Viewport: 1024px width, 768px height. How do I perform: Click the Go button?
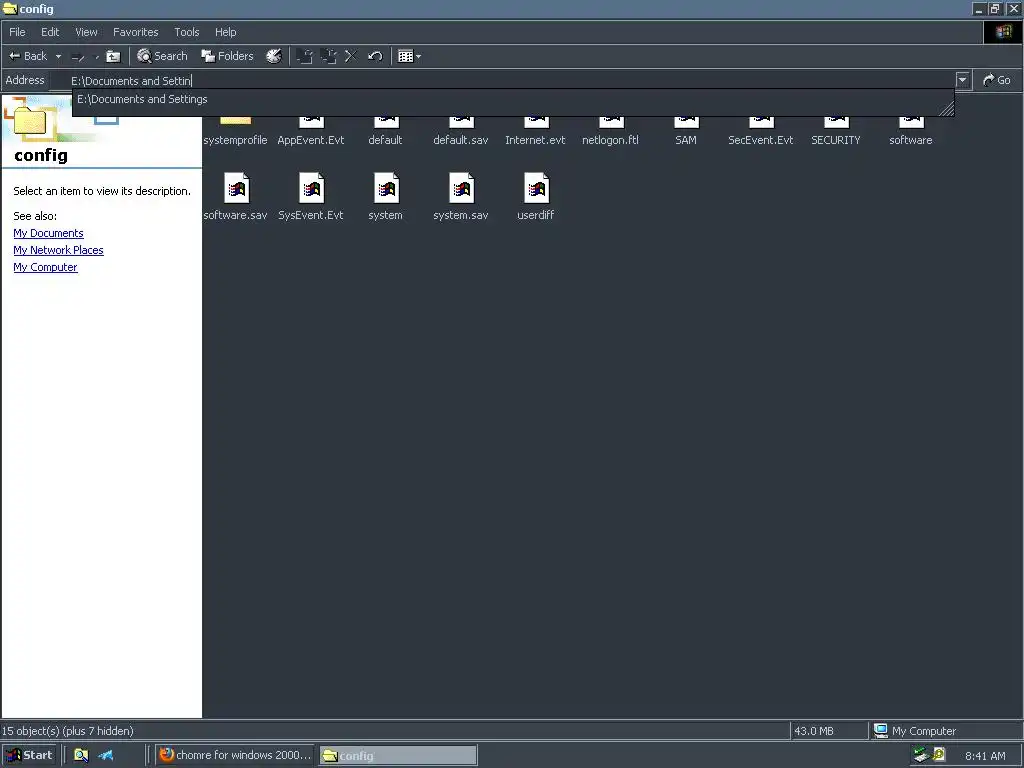(997, 80)
